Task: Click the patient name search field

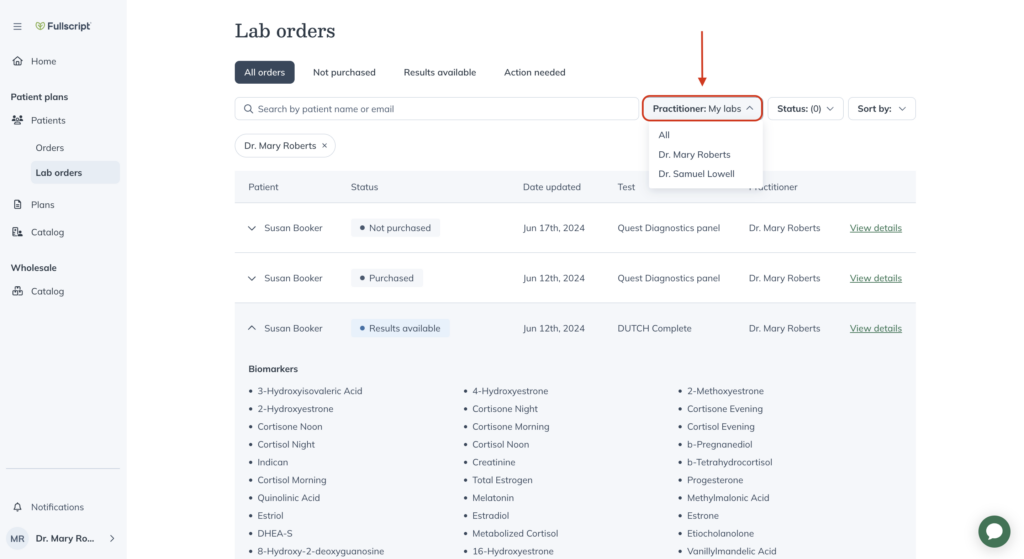Action: 436,108
